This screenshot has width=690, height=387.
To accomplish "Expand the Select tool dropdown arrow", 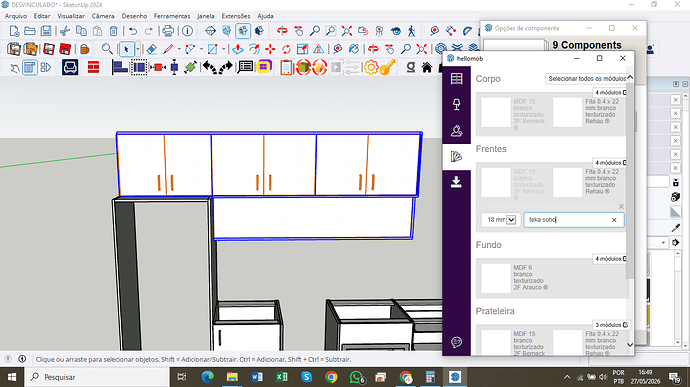I will point(138,49).
